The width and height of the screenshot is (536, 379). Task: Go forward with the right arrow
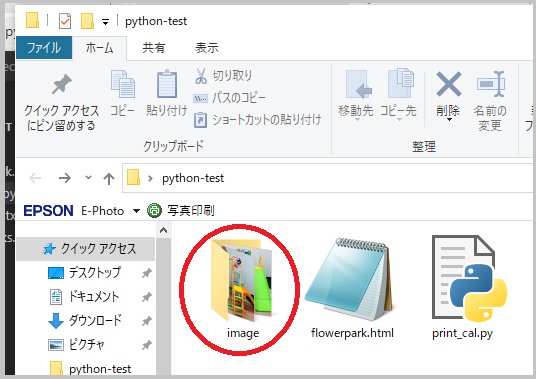pyautogui.click(x=65, y=178)
